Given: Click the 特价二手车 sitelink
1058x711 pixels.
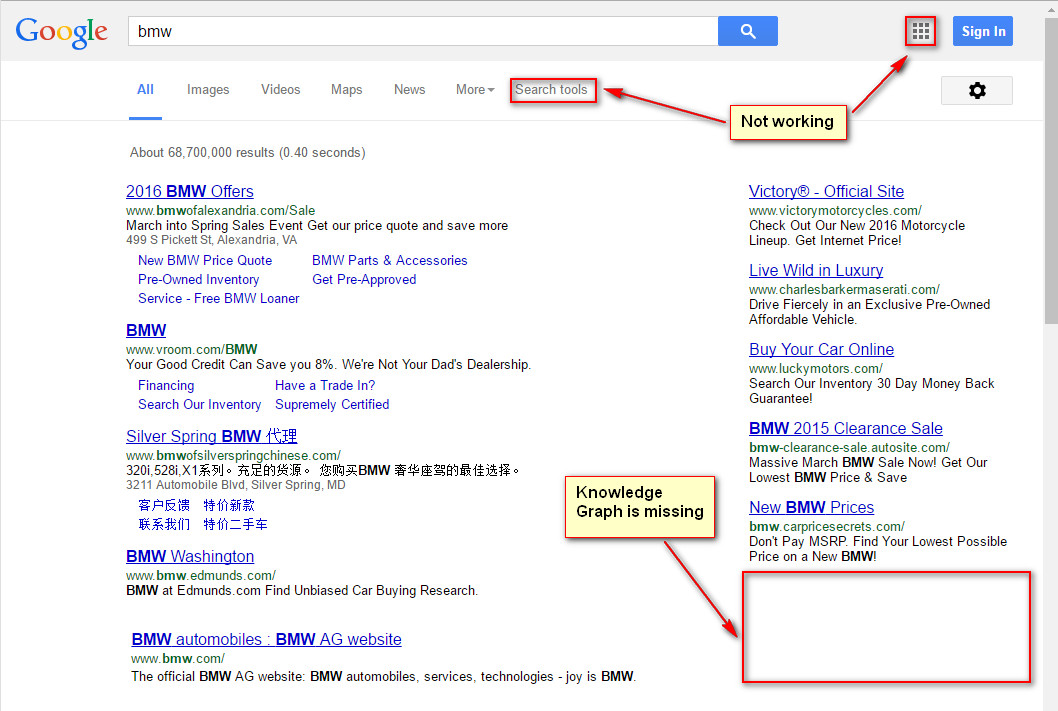Looking at the screenshot, I should pos(235,524).
